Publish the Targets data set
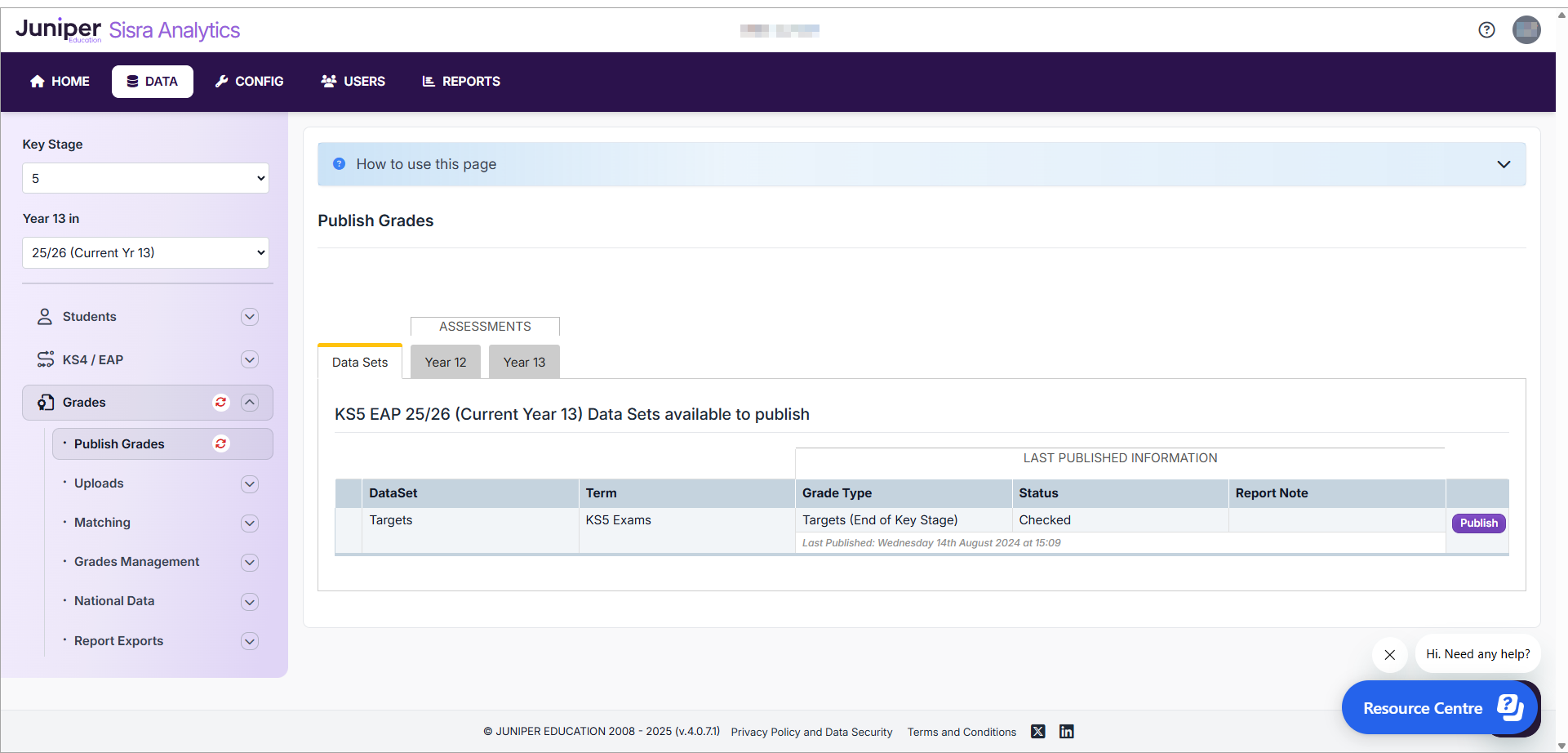Viewport: 1568px width, 753px height. pos(1478,524)
